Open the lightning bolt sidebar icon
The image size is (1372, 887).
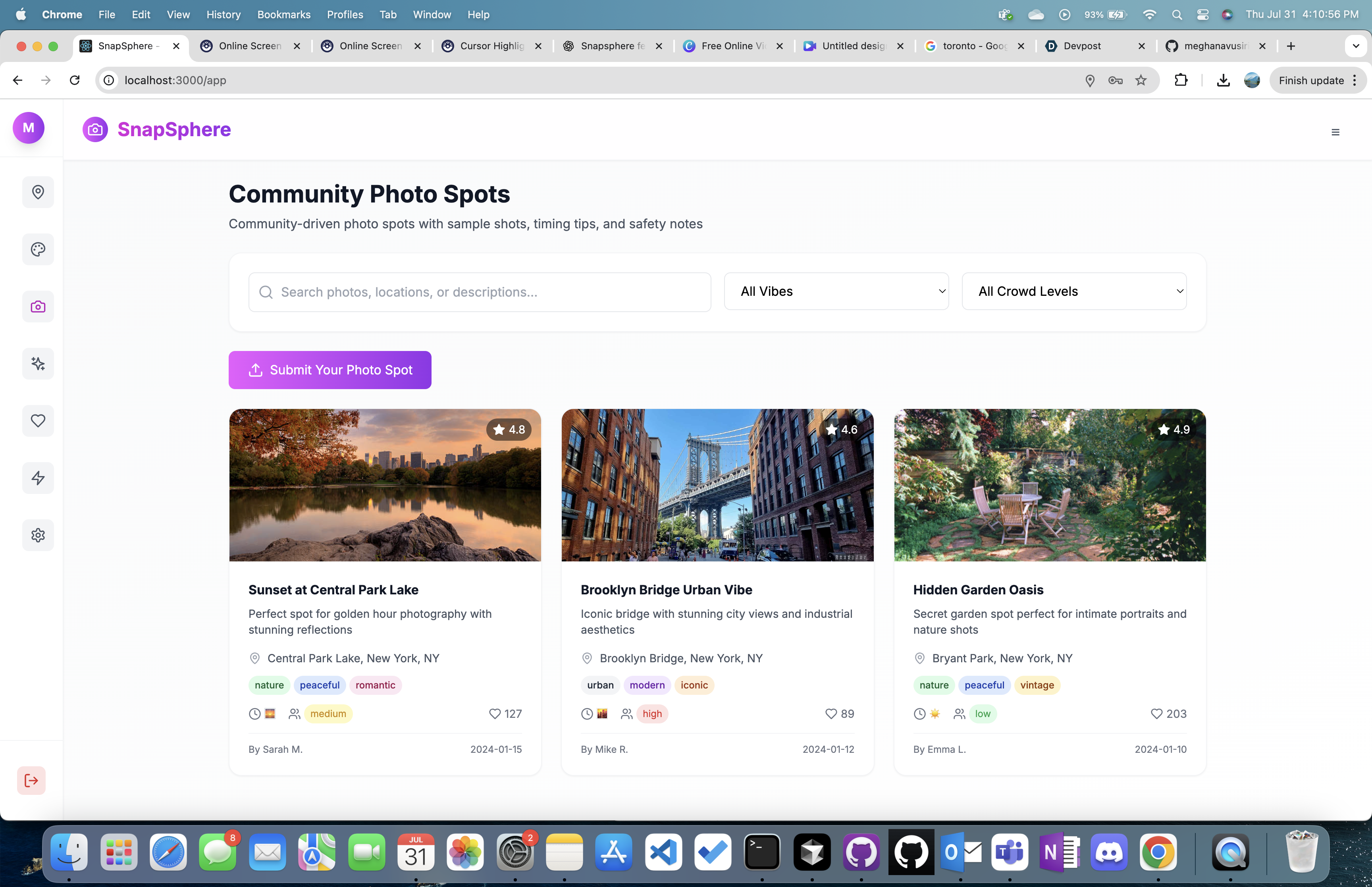(38, 478)
